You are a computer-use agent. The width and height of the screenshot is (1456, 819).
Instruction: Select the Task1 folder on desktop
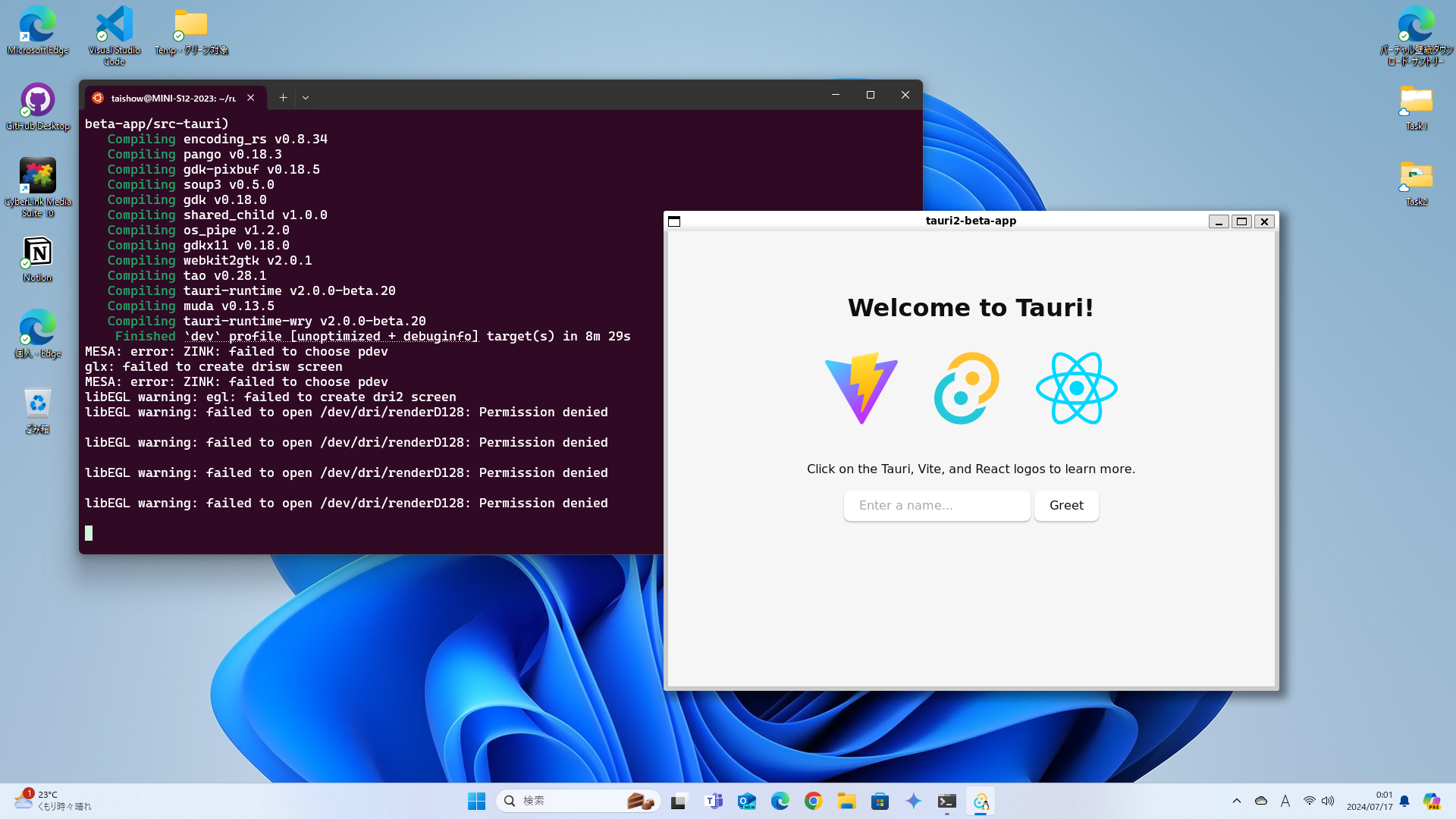pos(1417,107)
